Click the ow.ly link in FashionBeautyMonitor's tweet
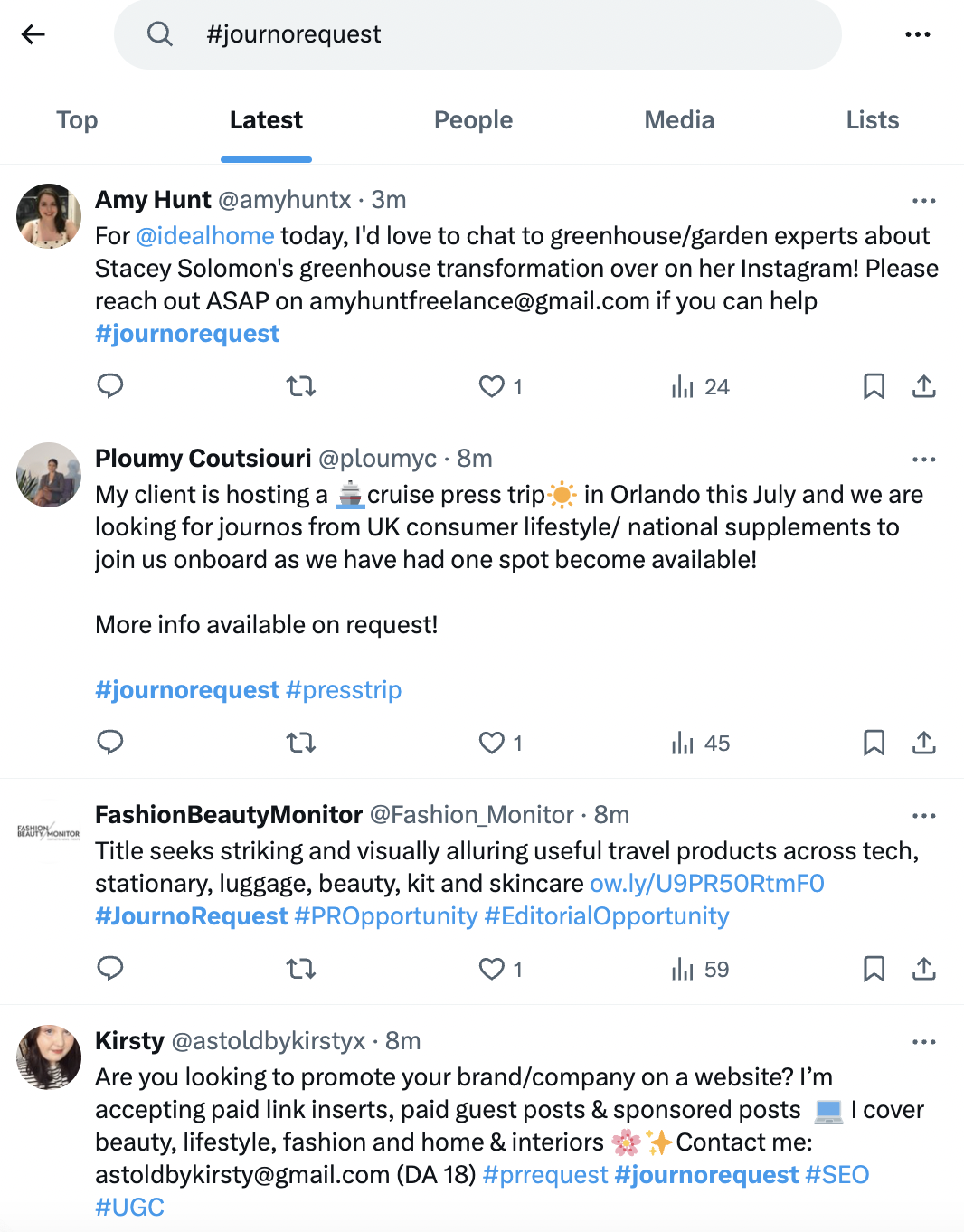The height and width of the screenshot is (1232, 964). tap(707, 884)
